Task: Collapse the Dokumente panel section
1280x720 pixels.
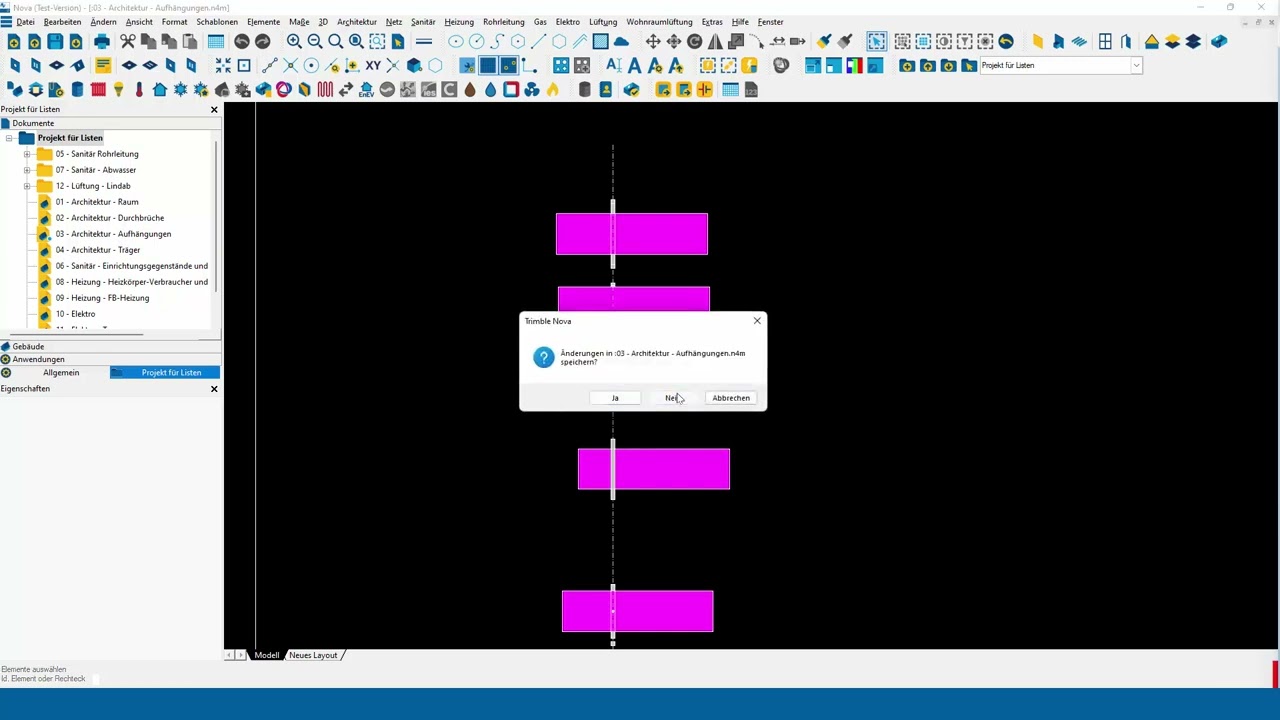Action: 110,123
